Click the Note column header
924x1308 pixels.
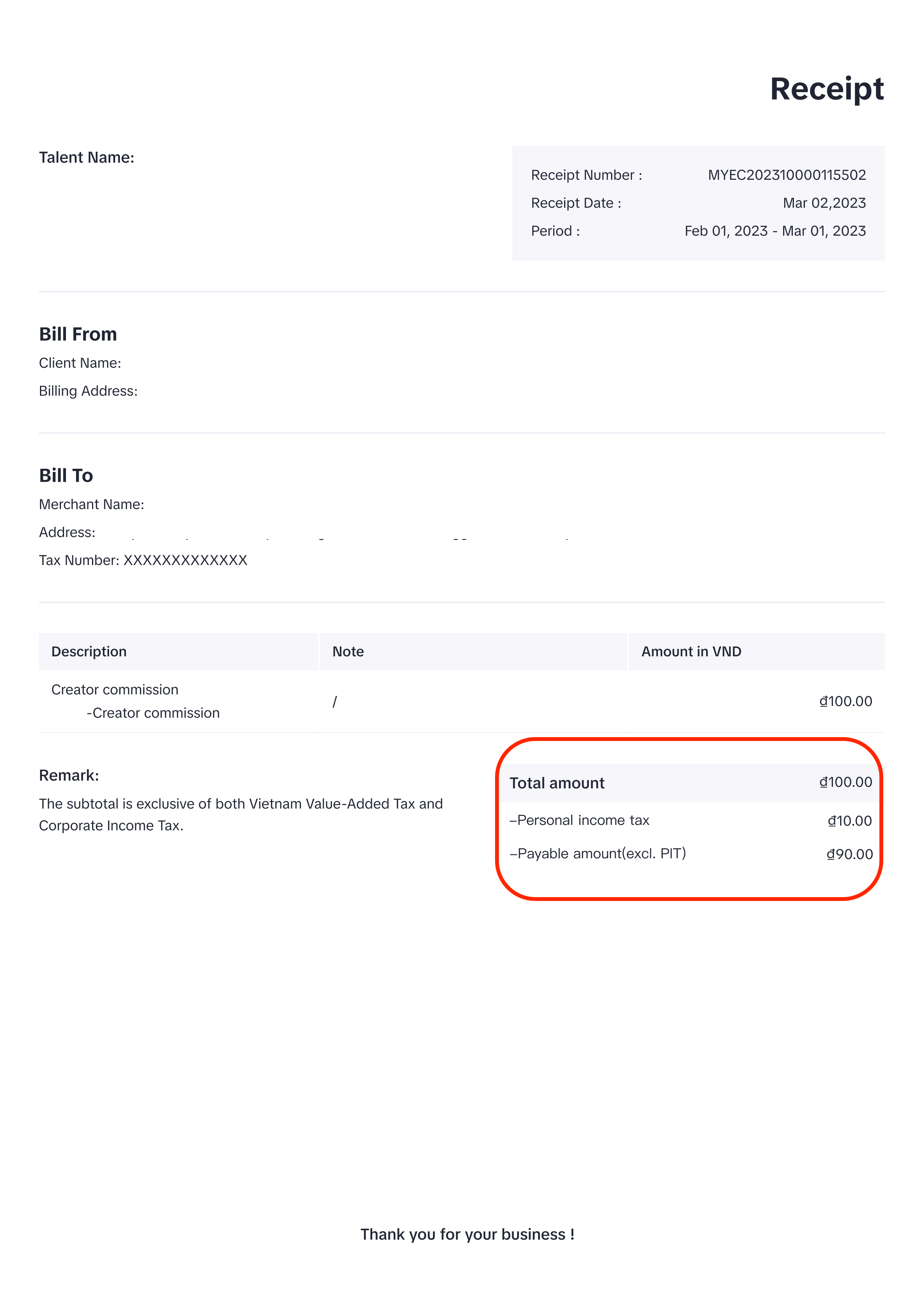pyautogui.click(x=348, y=652)
